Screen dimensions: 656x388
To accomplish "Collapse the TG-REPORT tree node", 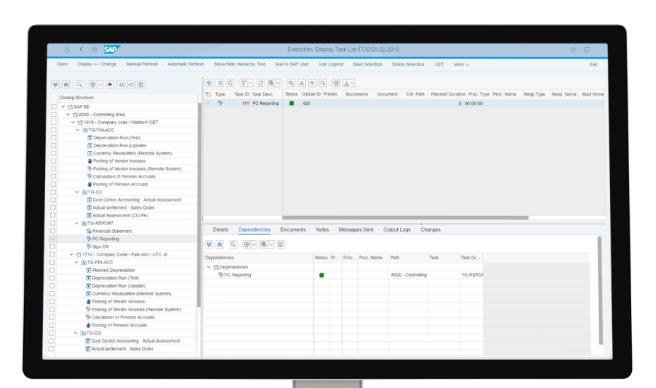I will [x=77, y=223].
